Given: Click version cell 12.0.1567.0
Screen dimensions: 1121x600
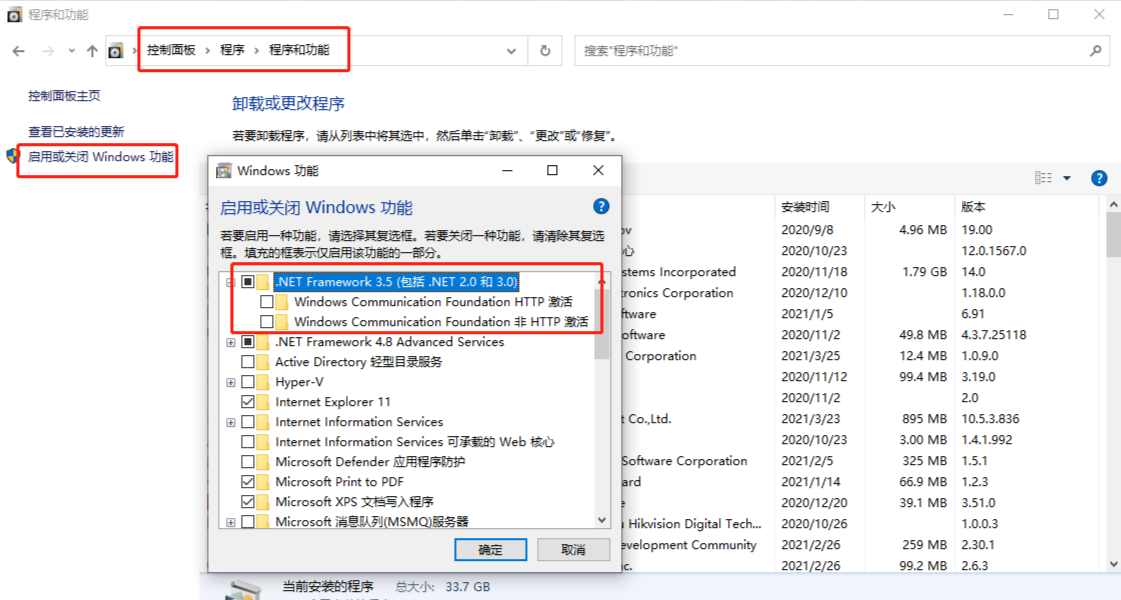Looking at the screenshot, I should tap(994, 251).
